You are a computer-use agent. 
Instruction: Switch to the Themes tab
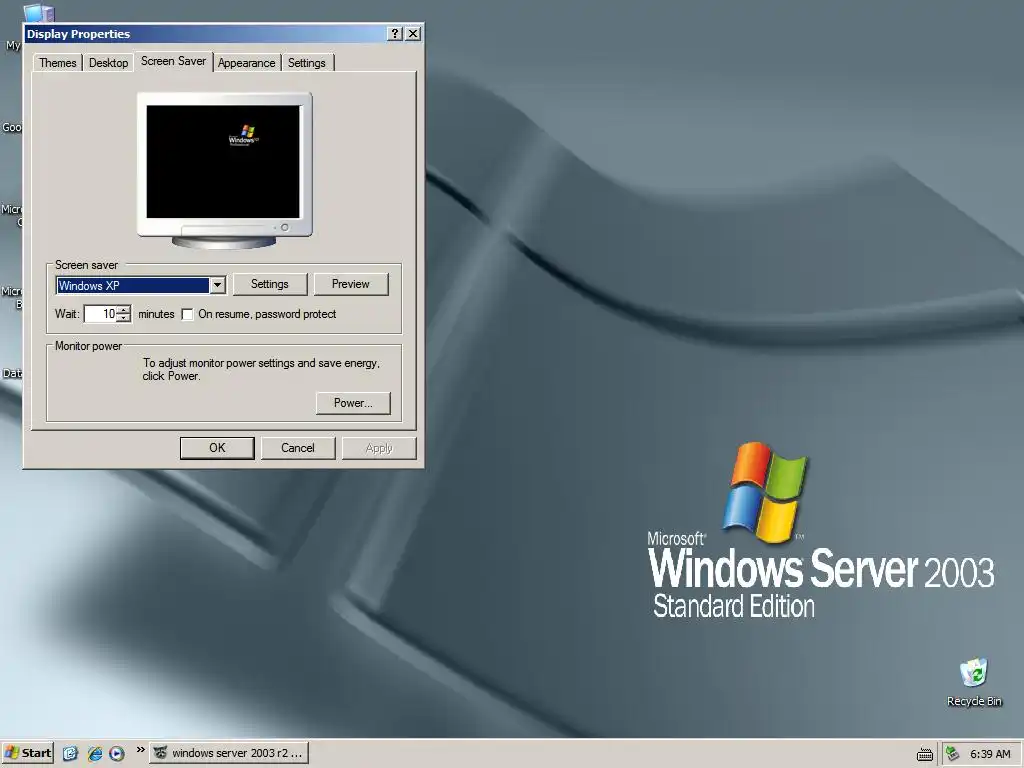click(x=57, y=63)
